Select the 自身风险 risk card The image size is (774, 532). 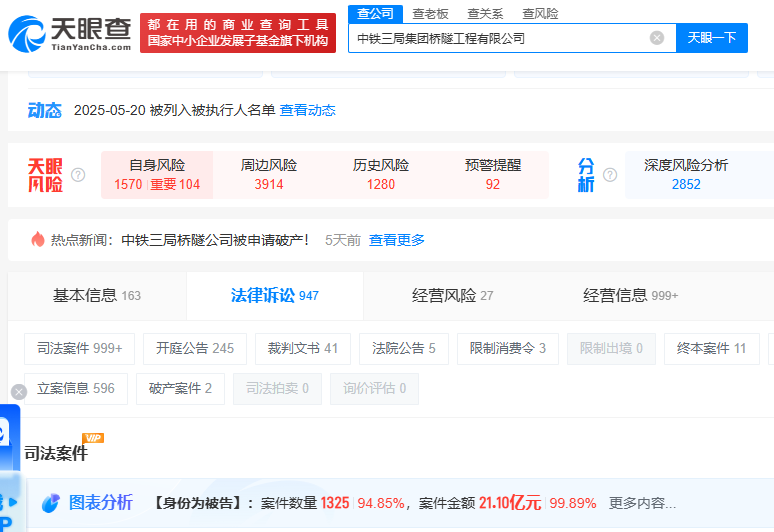(x=157, y=175)
